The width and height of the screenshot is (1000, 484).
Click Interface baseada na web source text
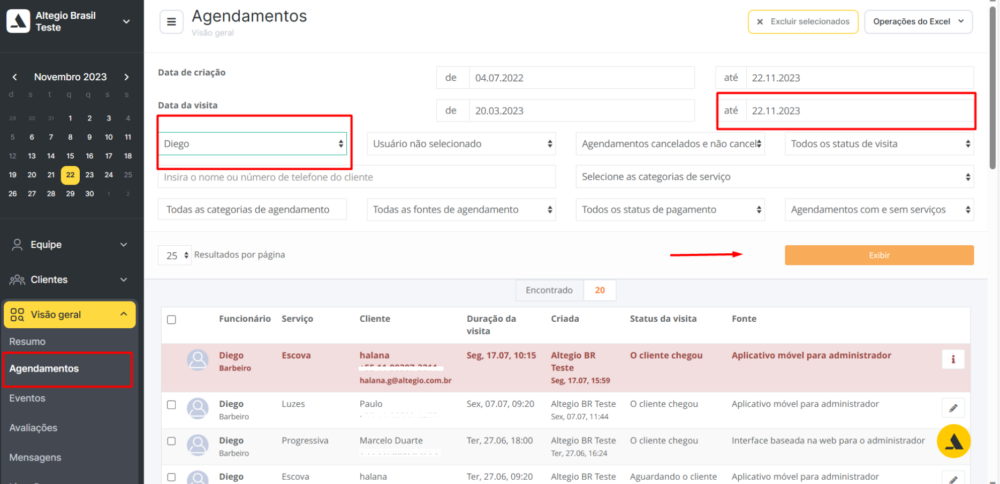pos(828,441)
